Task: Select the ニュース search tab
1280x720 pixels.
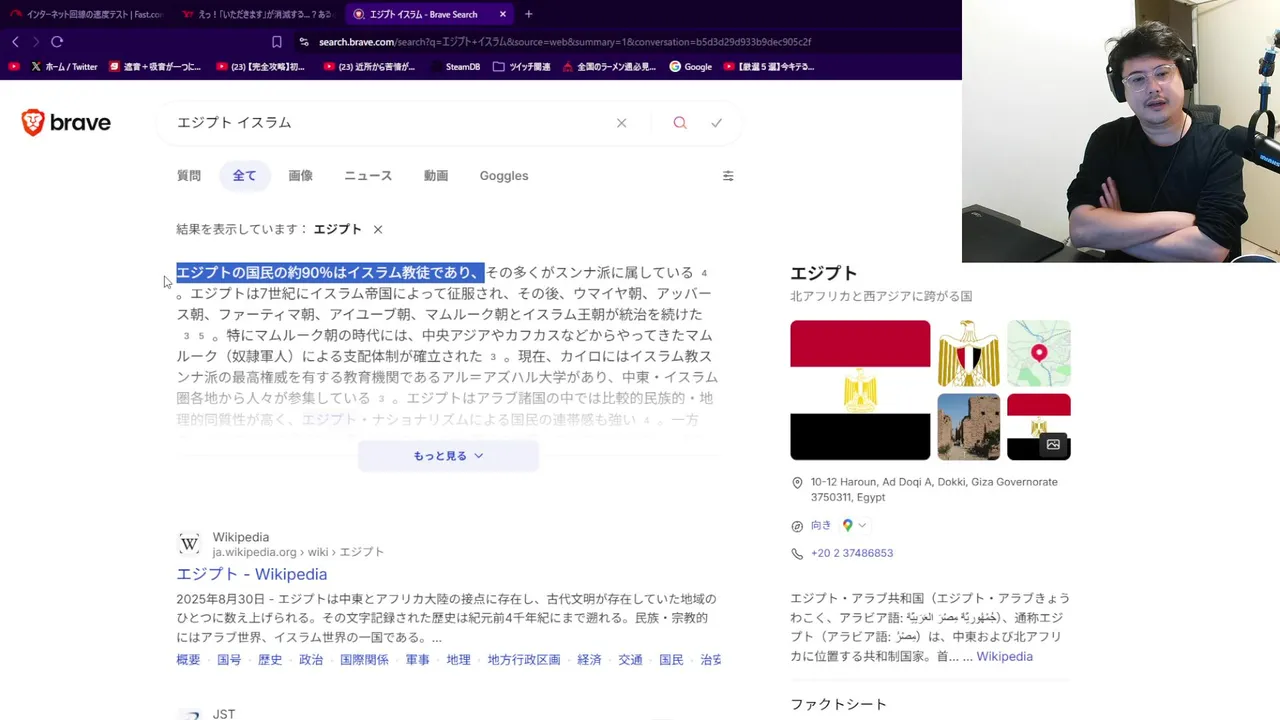Action: click(x=368, y=176)
